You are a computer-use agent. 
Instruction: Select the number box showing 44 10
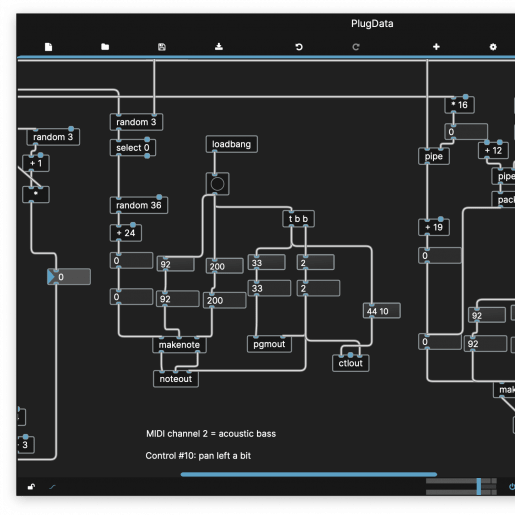pos(382,311)
